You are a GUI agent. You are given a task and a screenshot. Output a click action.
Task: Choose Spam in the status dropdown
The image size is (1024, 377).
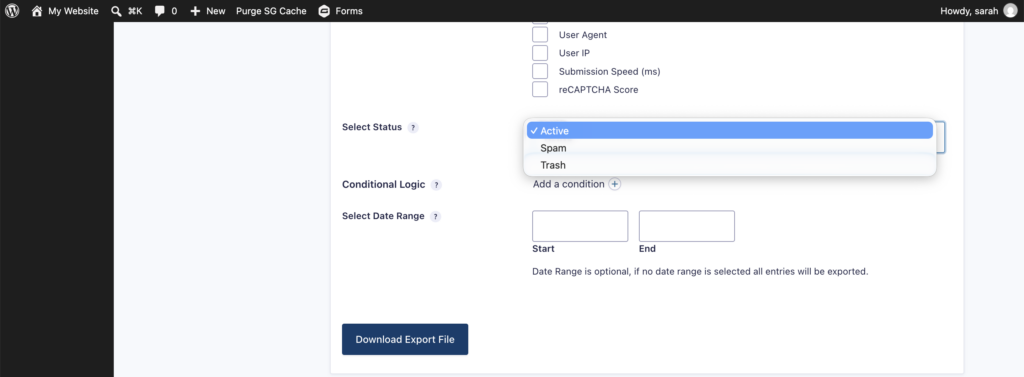pos(729,148)
